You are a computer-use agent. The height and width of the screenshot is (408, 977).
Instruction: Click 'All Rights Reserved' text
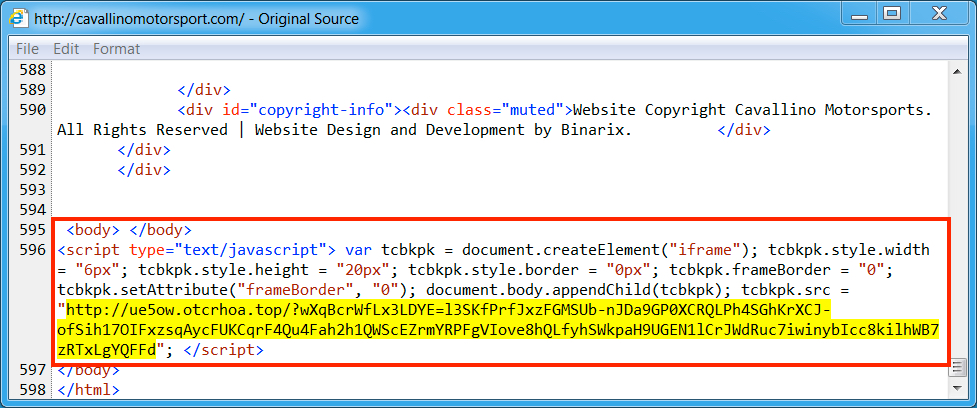pyautogui.click(x=142, y=130)
